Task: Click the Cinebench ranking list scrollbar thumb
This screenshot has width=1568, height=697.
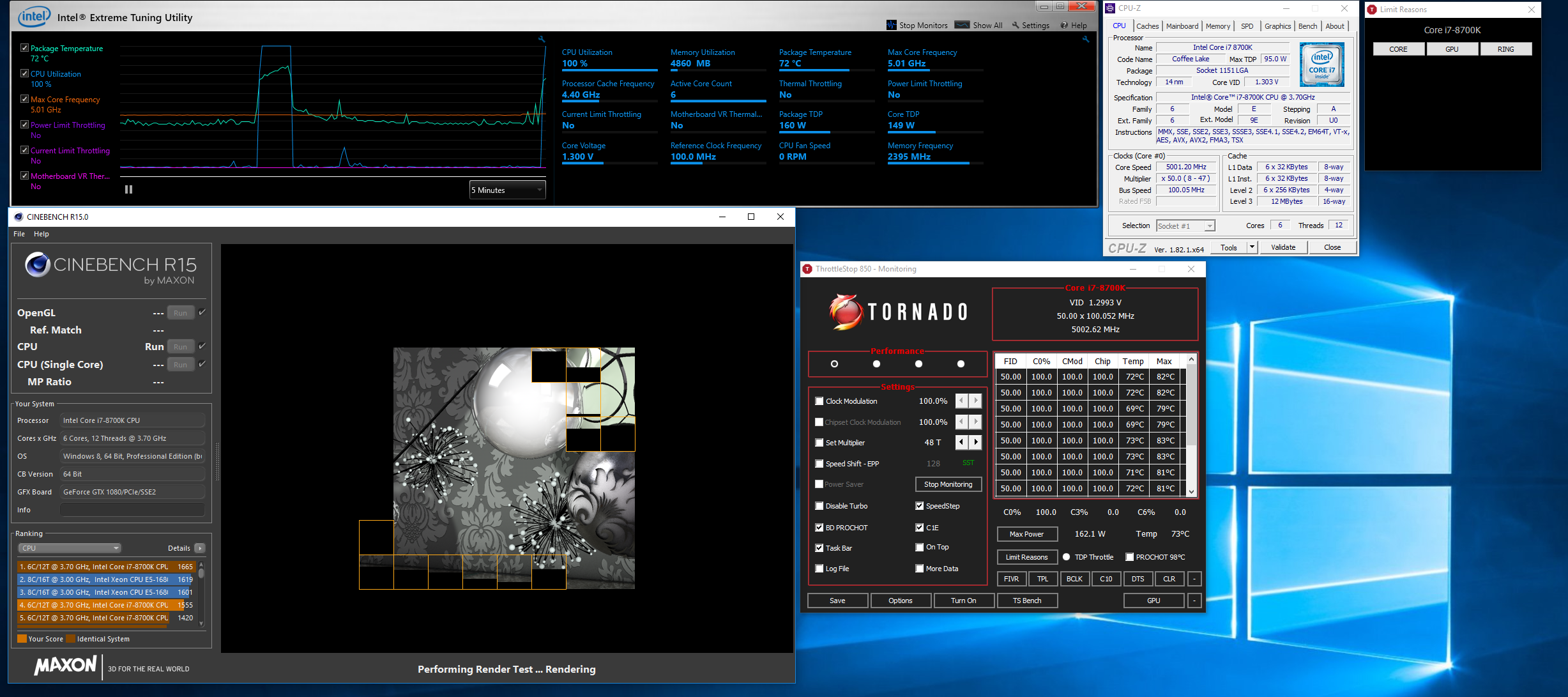Action: coord(201,573)
